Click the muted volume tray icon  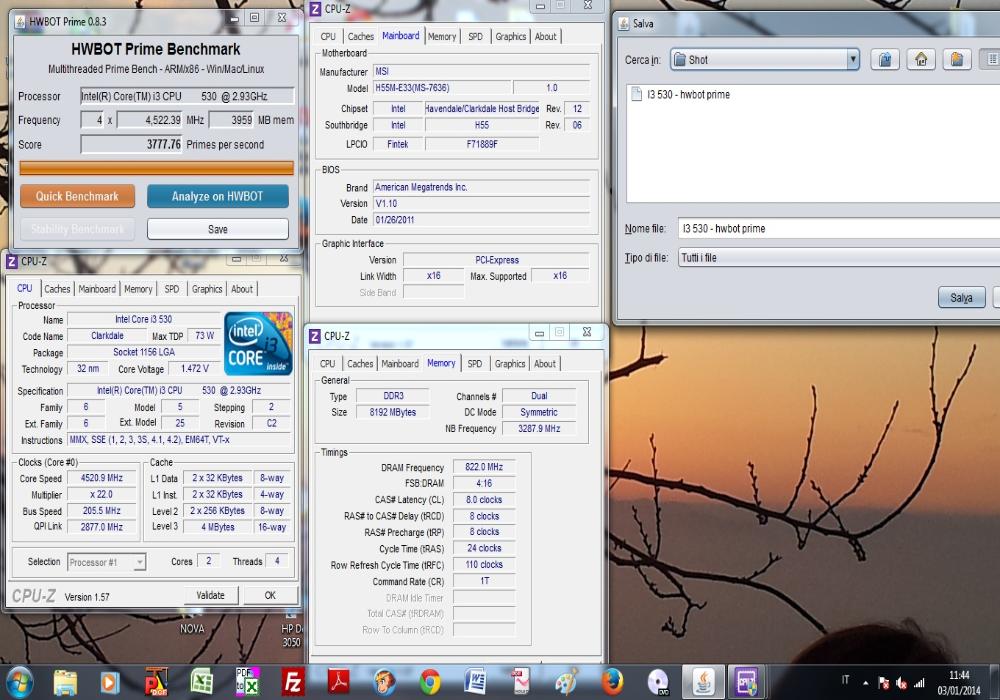[x=901, y=683]
